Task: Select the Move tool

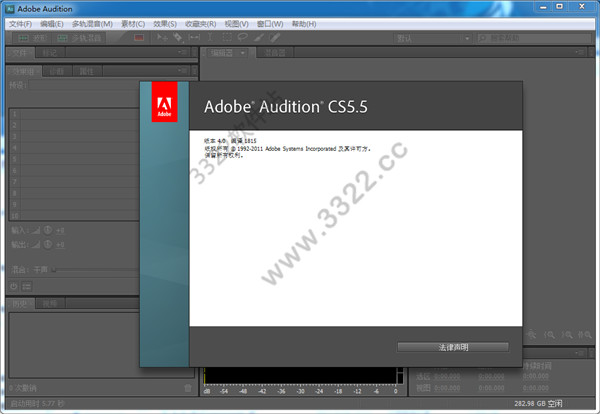Action: (x=162, y=37)
